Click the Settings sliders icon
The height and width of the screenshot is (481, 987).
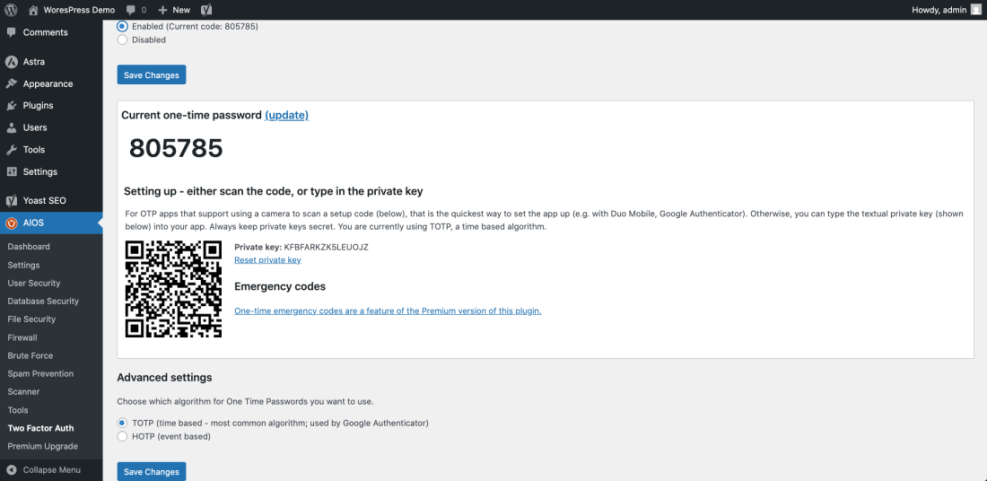click(x=11, y=172)
